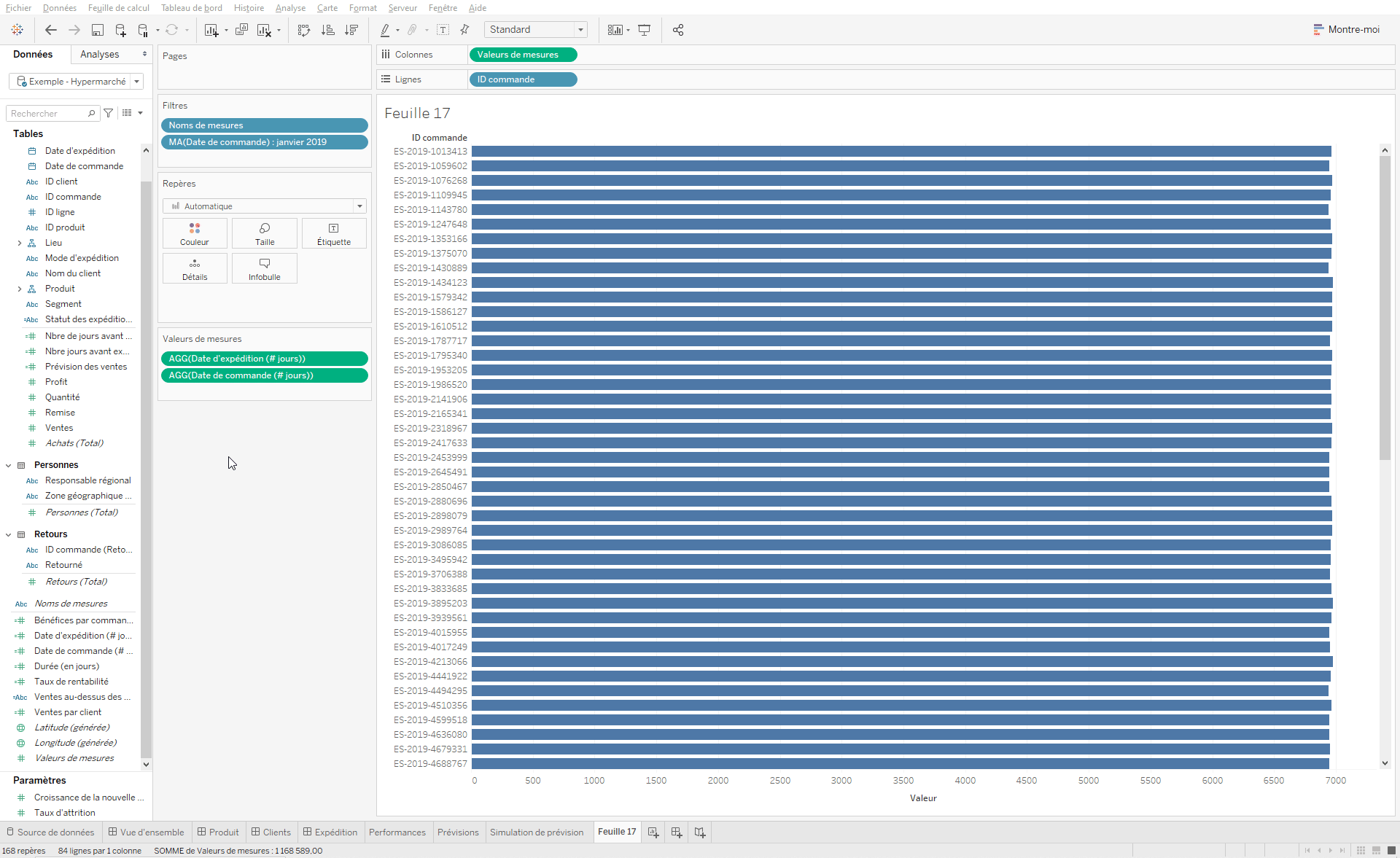The width and height of the screenshot is (1400, 858).
Task: Collapse the Personnes table
Action: (x=9, y=465)
